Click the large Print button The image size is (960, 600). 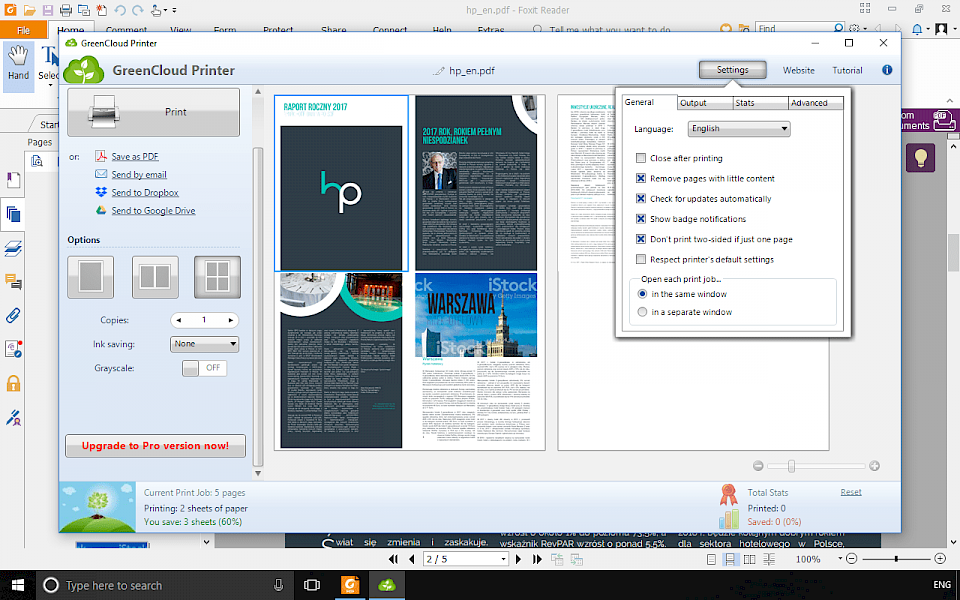154,112
